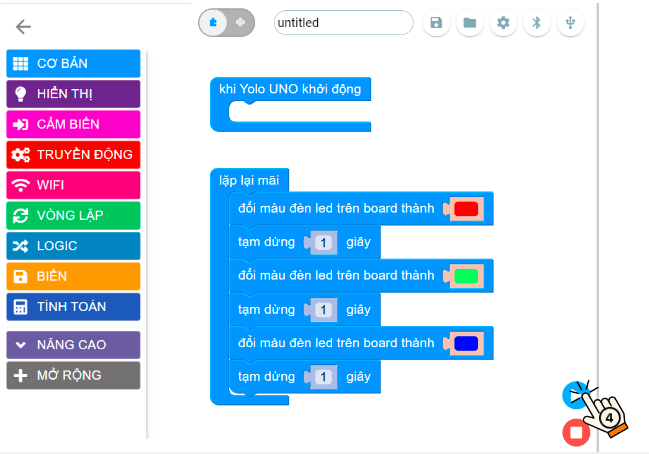Click the untitled project name field
Screen dimensions: 649x454
343,23
